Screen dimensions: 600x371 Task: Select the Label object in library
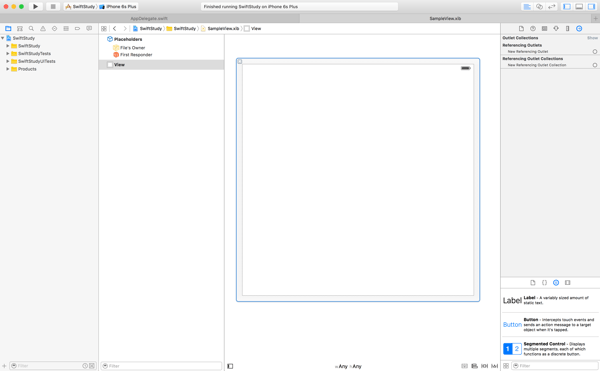550,300
